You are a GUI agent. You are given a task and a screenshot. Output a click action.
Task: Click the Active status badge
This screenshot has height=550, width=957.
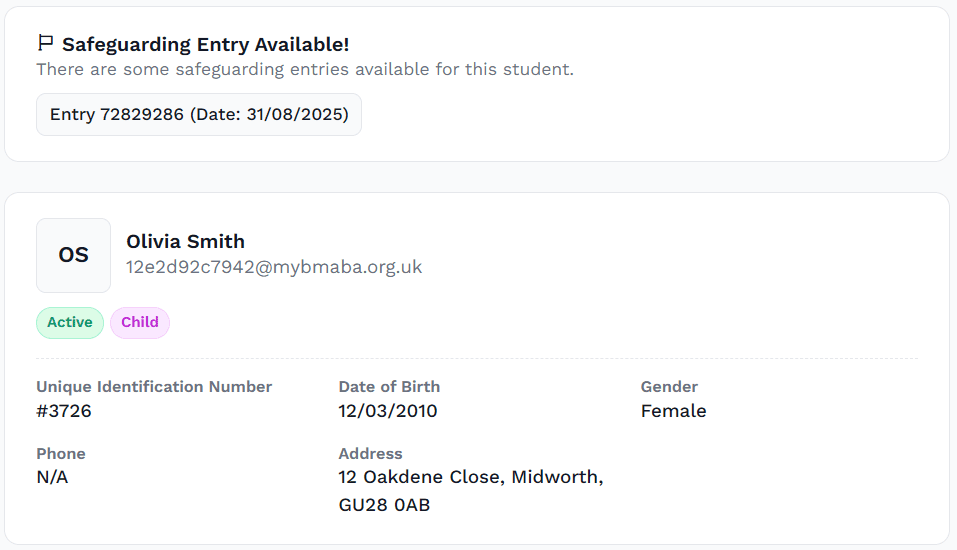point(70,322)
